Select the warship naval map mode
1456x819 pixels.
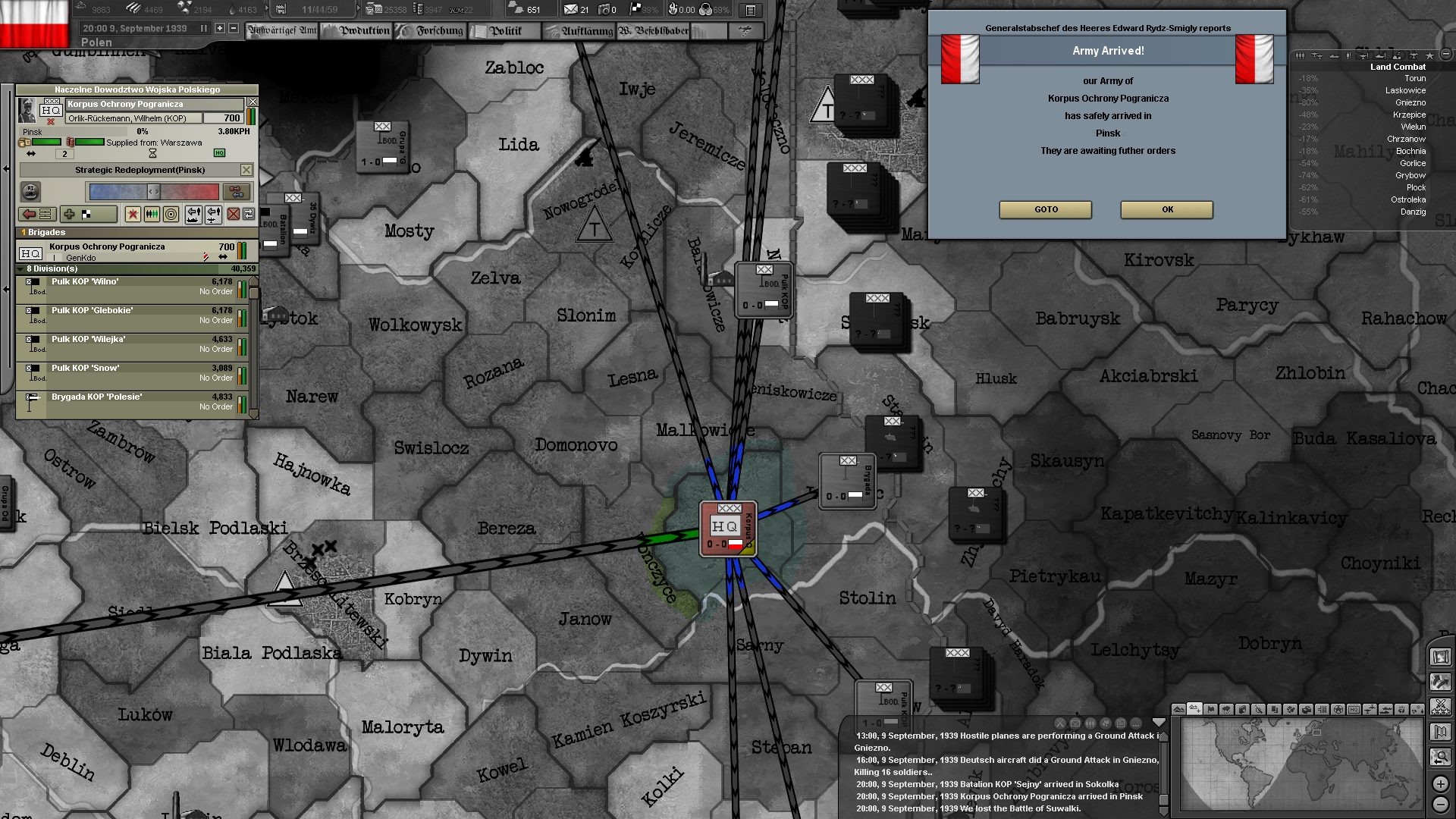point(1385,710)
